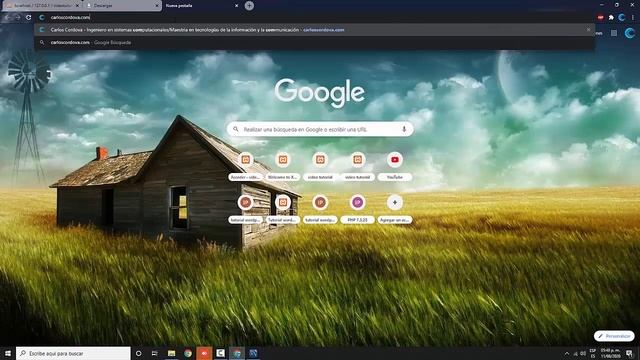Open Task View from the taskbar
Viewport: 640px width, 360px height.
coord(155,353)
